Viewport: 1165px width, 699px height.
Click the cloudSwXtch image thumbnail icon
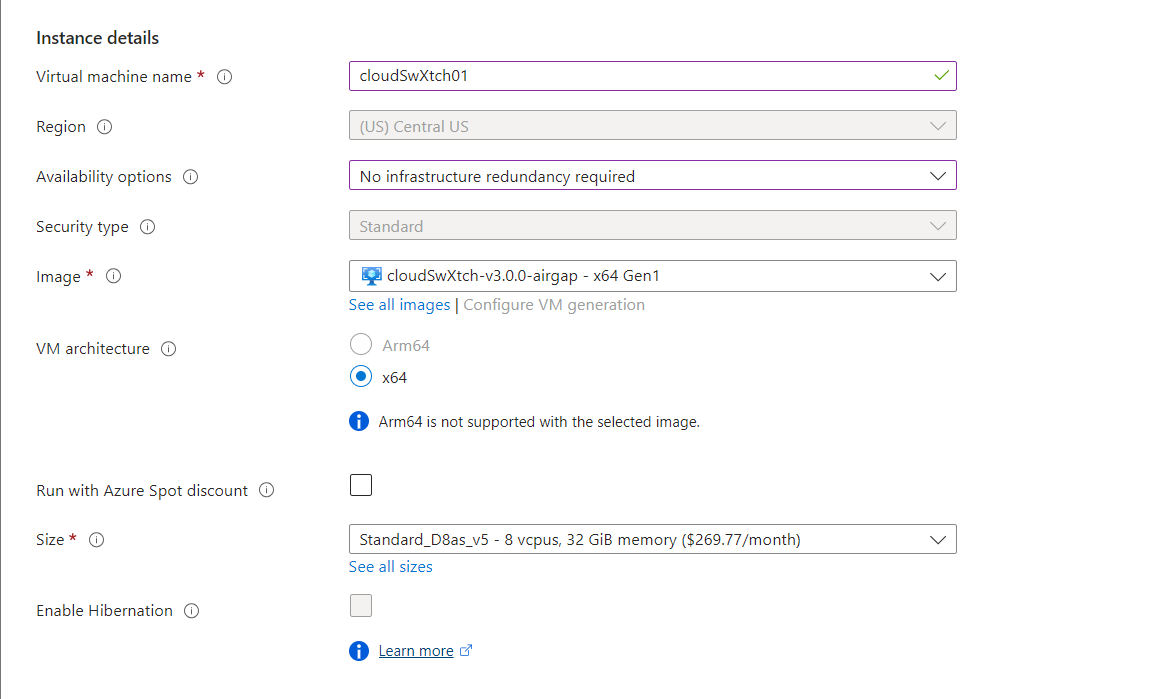(x=369, y=275)
